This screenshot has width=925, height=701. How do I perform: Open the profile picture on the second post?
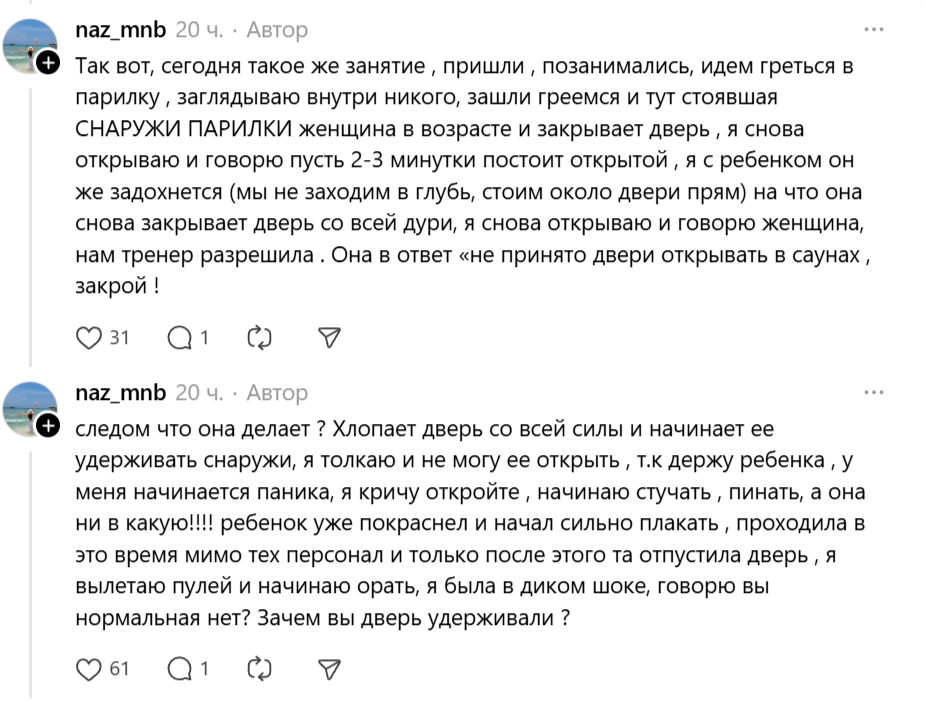coord(30,408)
